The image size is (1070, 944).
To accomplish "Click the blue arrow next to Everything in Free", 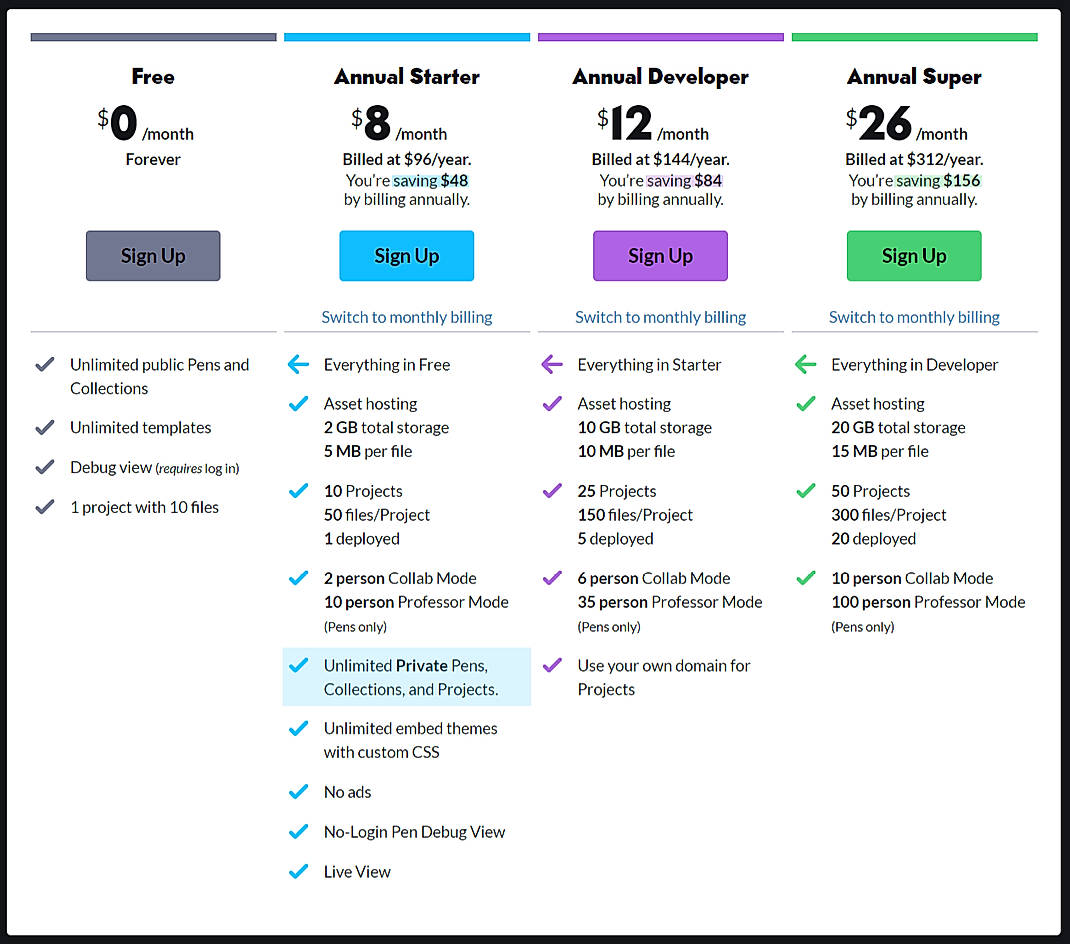I will (298, 364).
